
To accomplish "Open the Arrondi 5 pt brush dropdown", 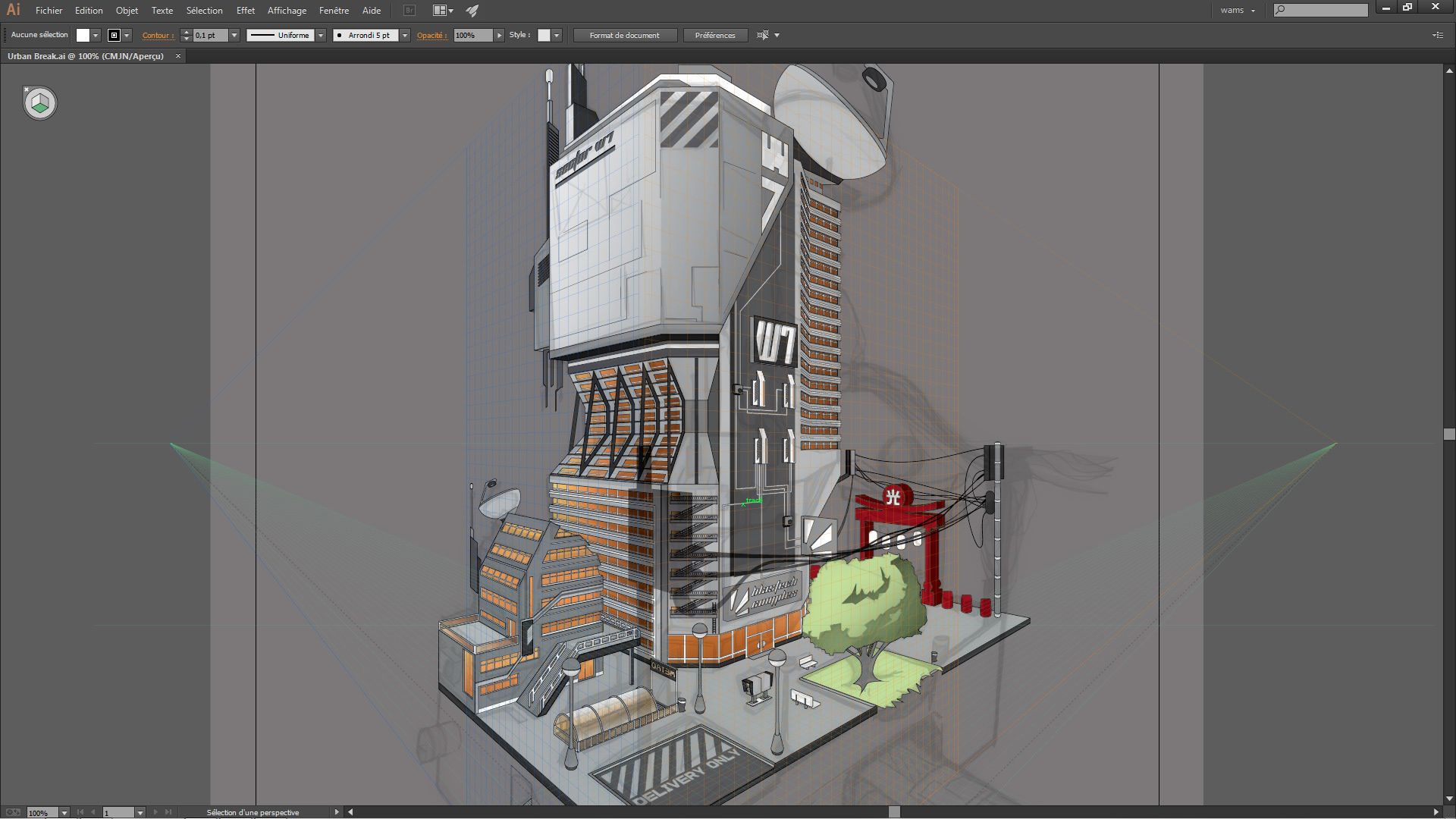I will (405, 35).
